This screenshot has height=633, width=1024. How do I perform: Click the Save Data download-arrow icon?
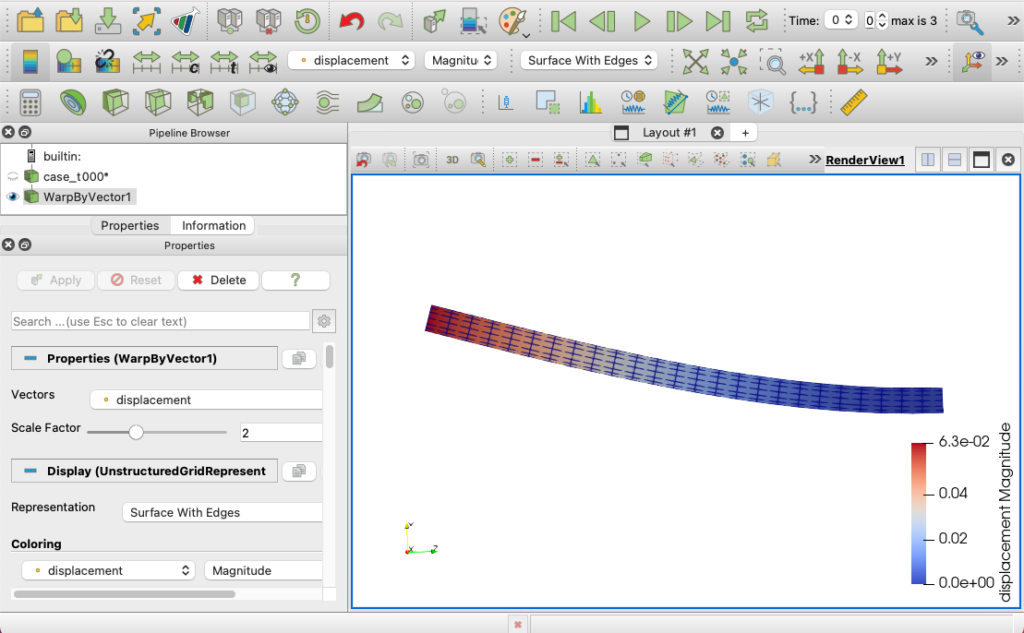(108, 21)
